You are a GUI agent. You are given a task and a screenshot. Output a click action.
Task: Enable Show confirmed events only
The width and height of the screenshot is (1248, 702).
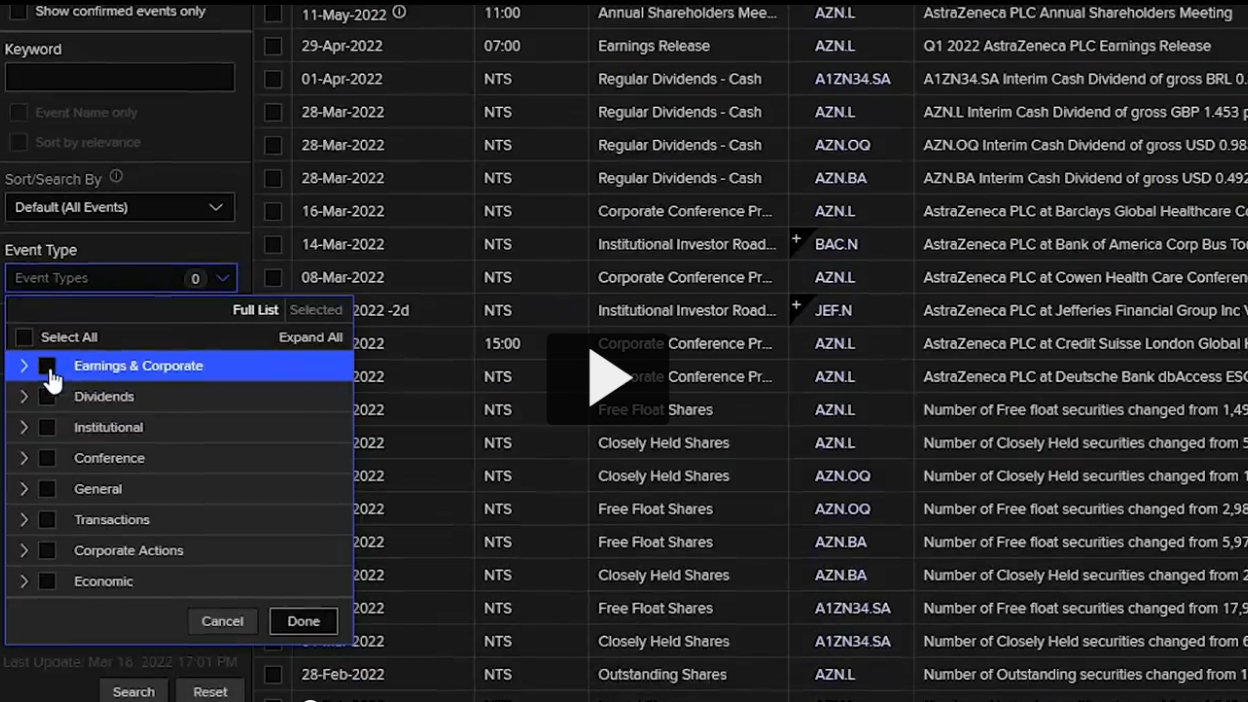(x=19, y=12)
